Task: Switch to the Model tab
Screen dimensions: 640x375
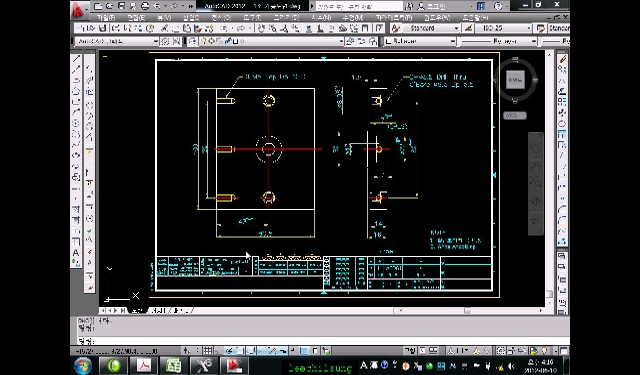Action: coord(138,311)
